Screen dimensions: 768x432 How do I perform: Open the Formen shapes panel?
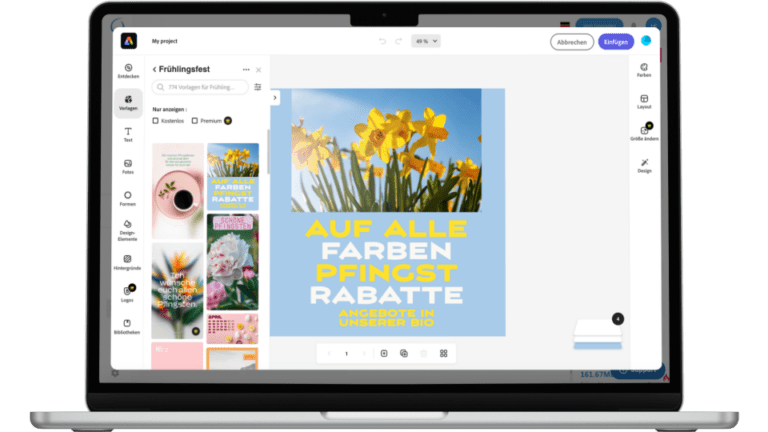click(128, 198)
